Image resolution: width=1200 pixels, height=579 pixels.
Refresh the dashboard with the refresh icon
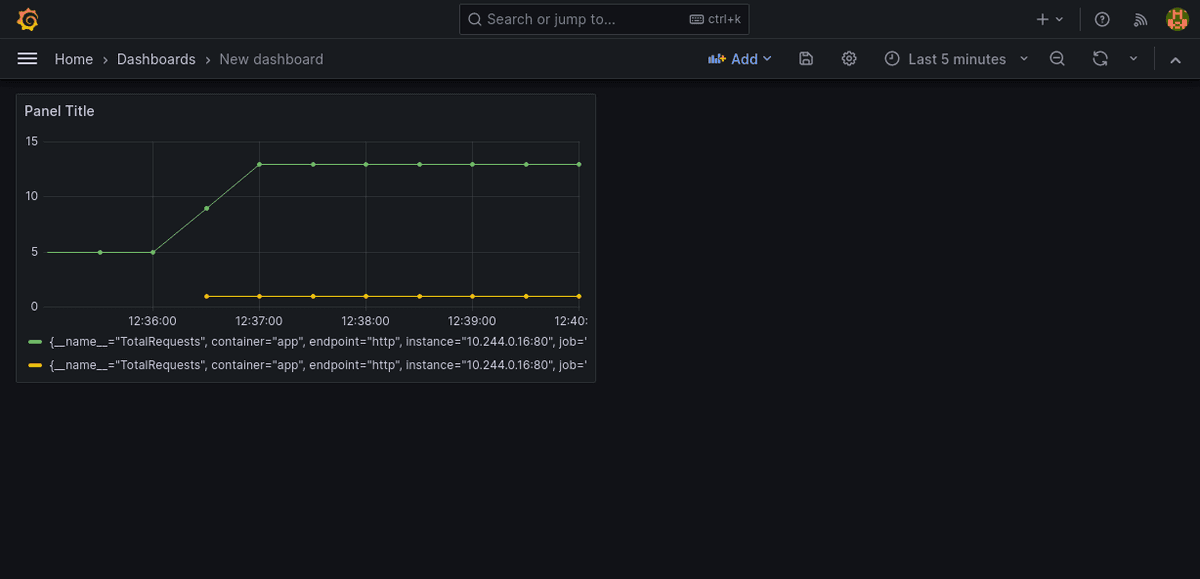(1100, 59)
